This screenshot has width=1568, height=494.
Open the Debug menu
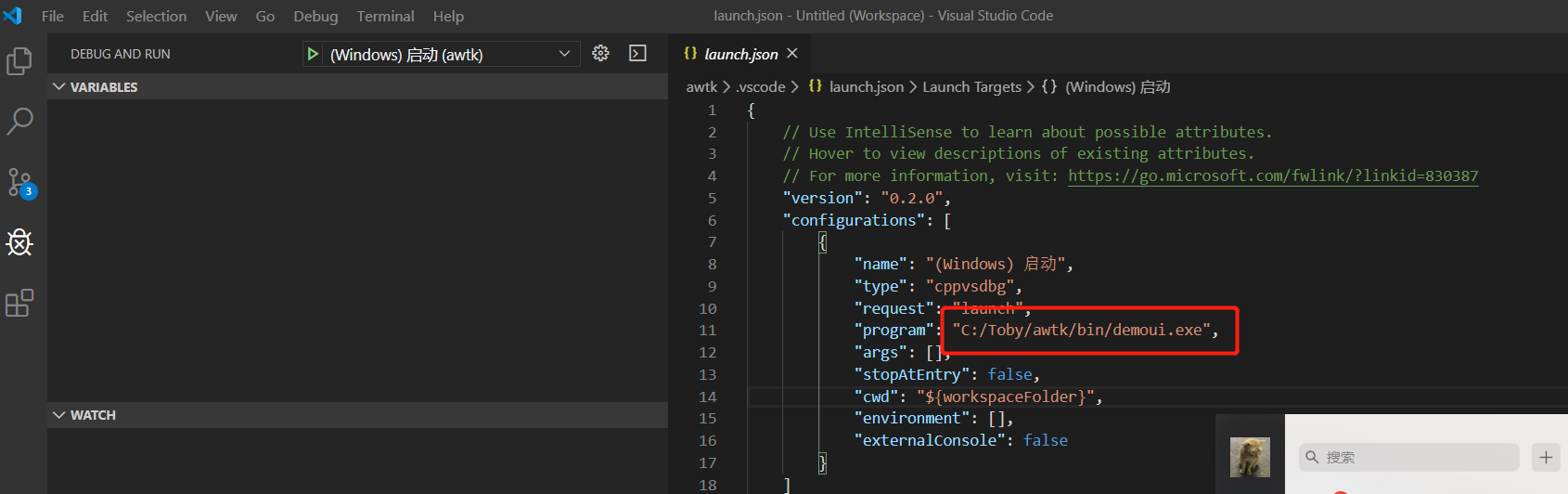[x=315, y=16]
